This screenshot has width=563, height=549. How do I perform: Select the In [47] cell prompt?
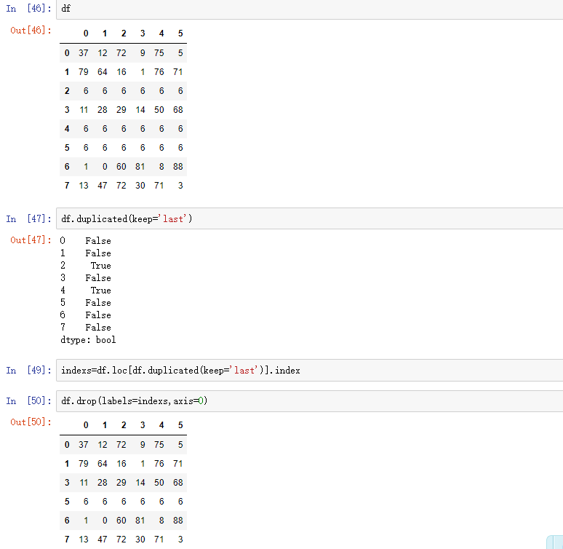point(29,218)
